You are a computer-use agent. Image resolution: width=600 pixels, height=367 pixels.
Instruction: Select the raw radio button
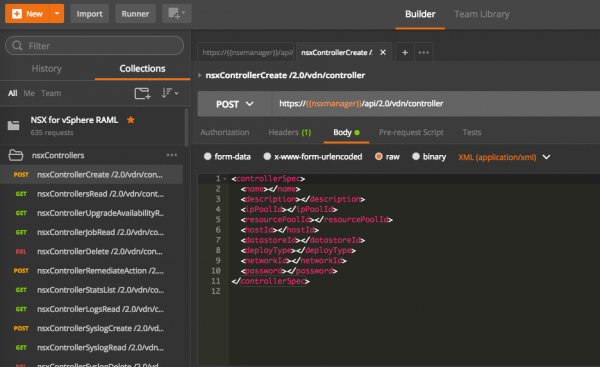[379, 156]
